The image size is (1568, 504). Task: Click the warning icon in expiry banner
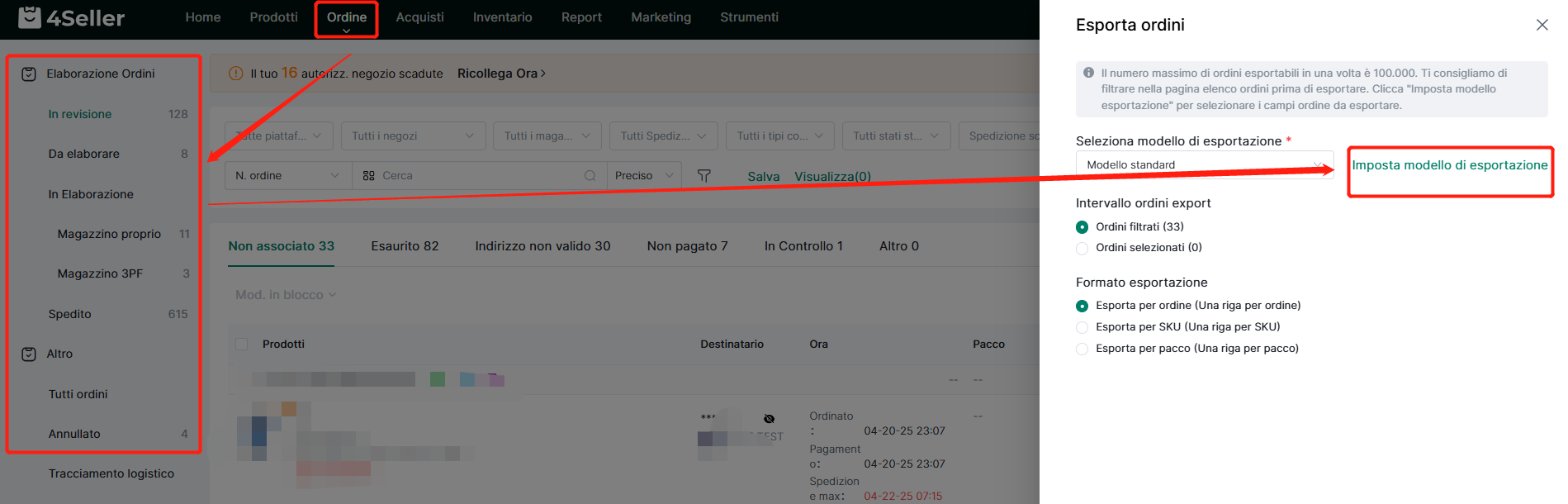coord(235,74)
